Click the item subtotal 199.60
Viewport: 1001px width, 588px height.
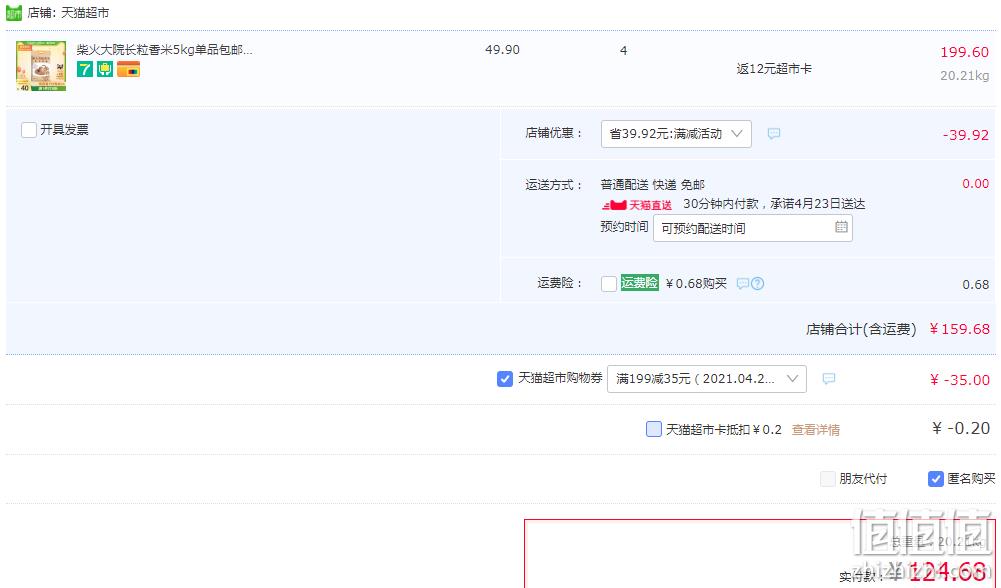tap(965, 52)
